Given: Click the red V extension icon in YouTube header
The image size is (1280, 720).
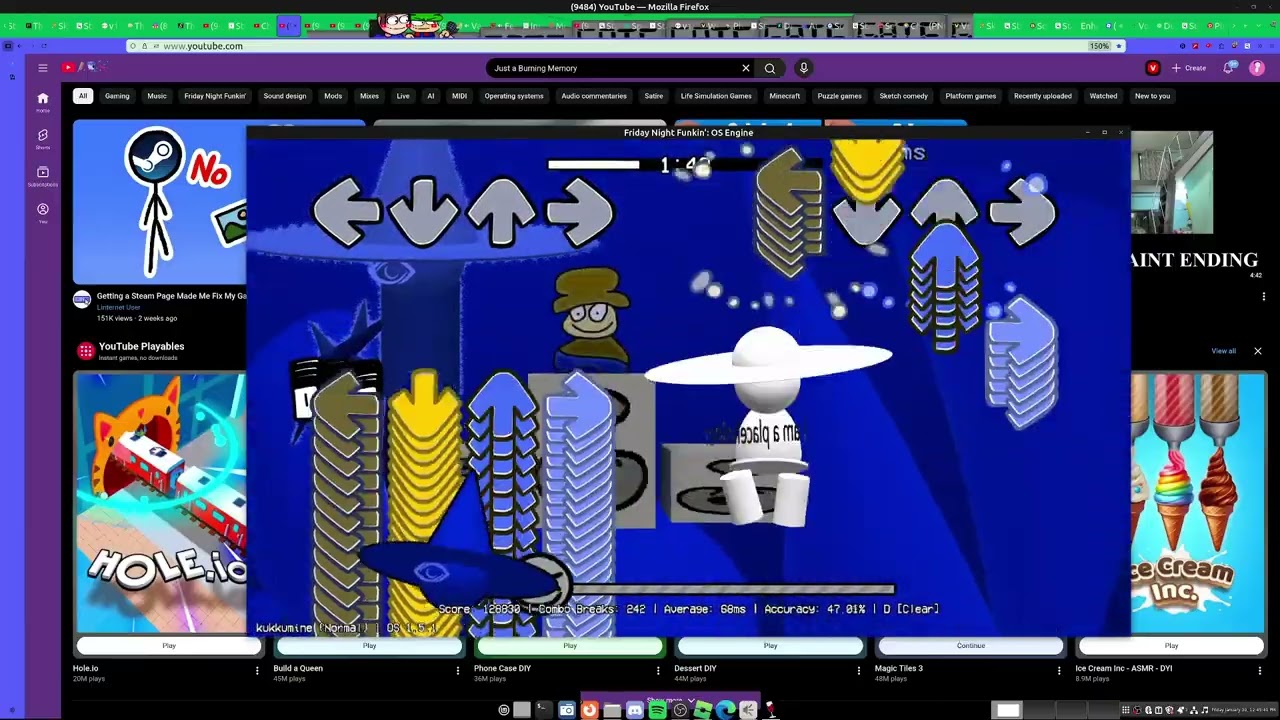Looking at the screenshot, I should (1153, 68).
